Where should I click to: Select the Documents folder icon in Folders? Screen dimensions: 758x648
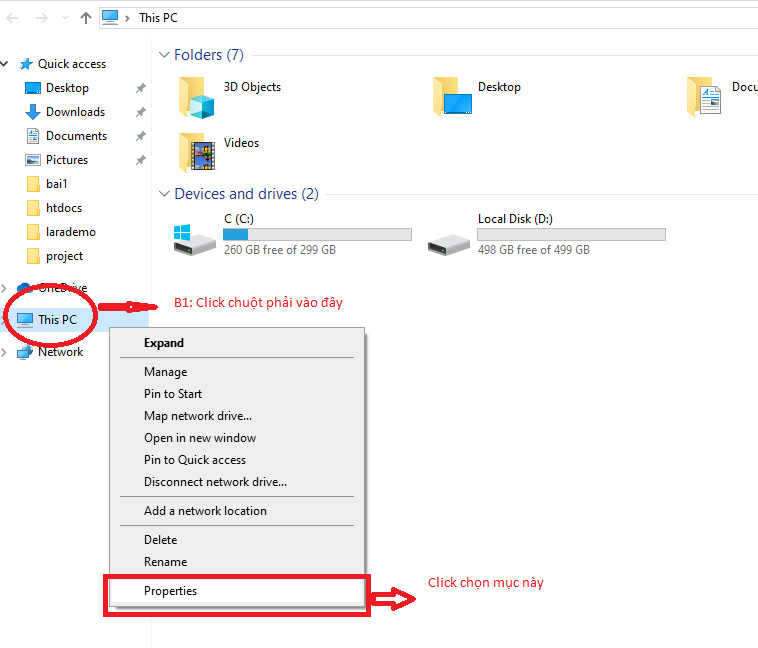(704, 97)
